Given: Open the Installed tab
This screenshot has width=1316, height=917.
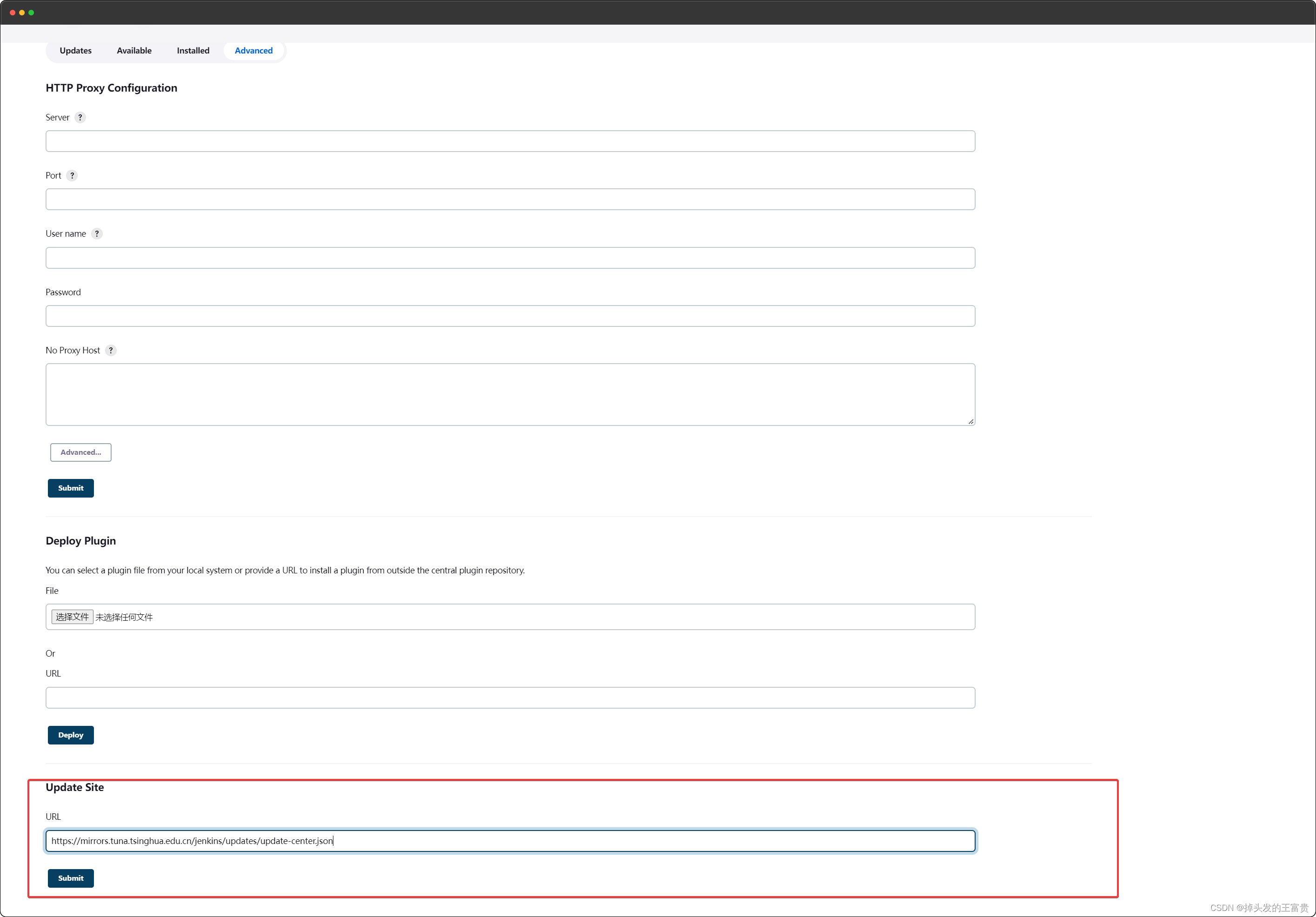Looking at the screenshot, I should (x=193, y=50).
